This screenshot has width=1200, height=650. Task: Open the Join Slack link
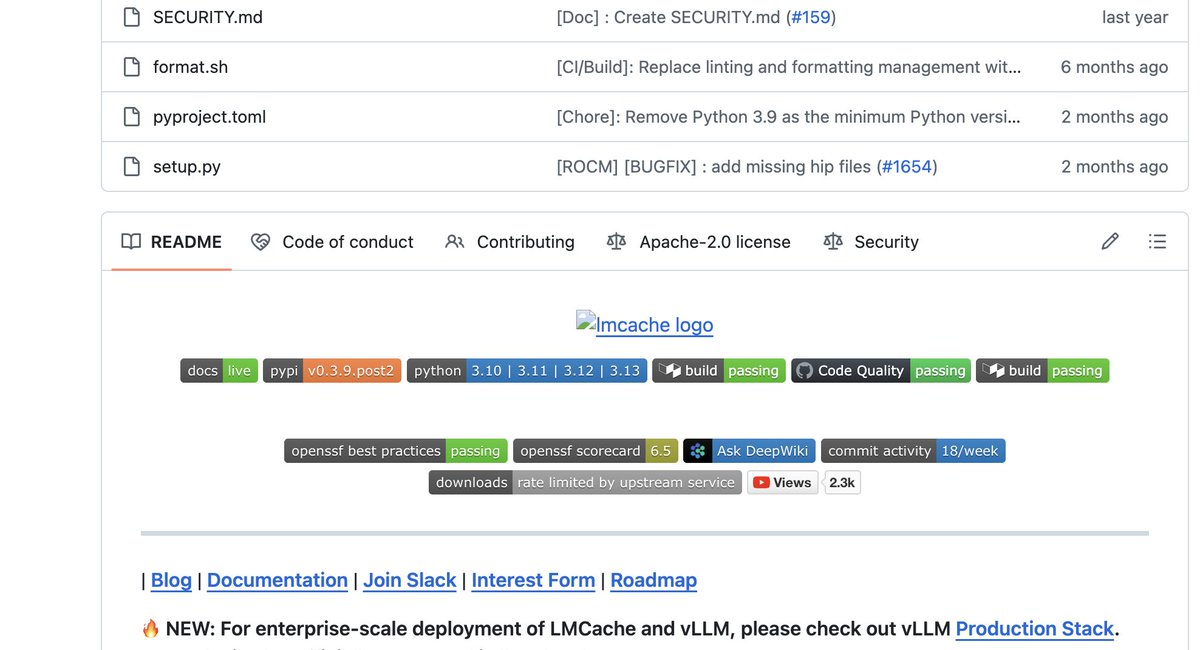pos(410,580)
